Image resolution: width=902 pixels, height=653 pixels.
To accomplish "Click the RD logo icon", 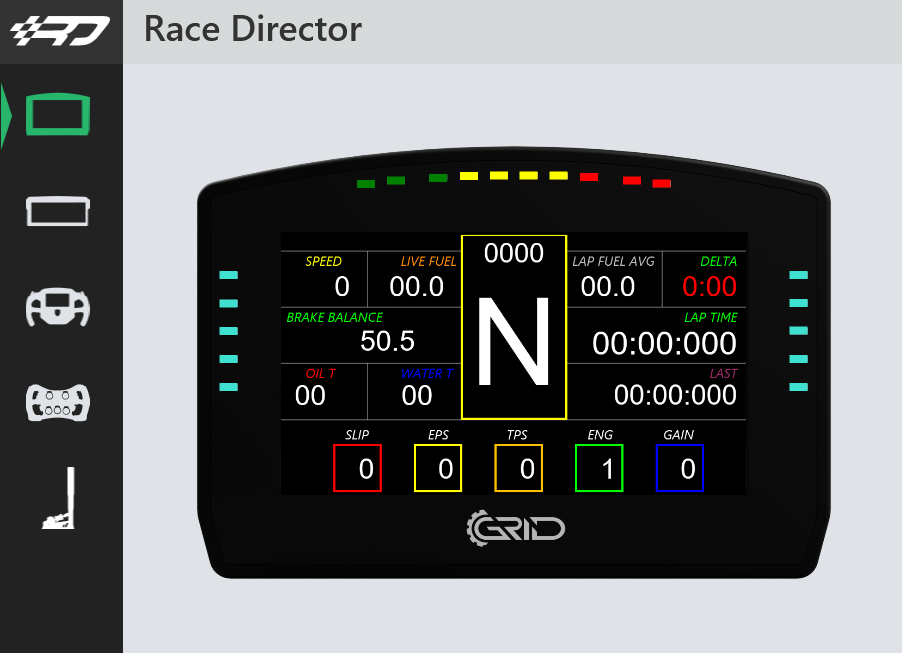I will coord(60,30).
